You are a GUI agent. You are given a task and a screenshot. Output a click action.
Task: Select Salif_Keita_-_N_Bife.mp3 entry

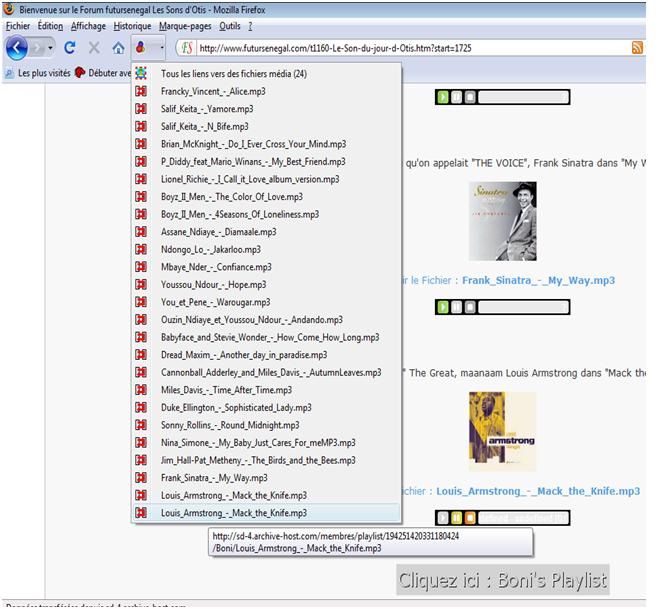coord(266,126)
